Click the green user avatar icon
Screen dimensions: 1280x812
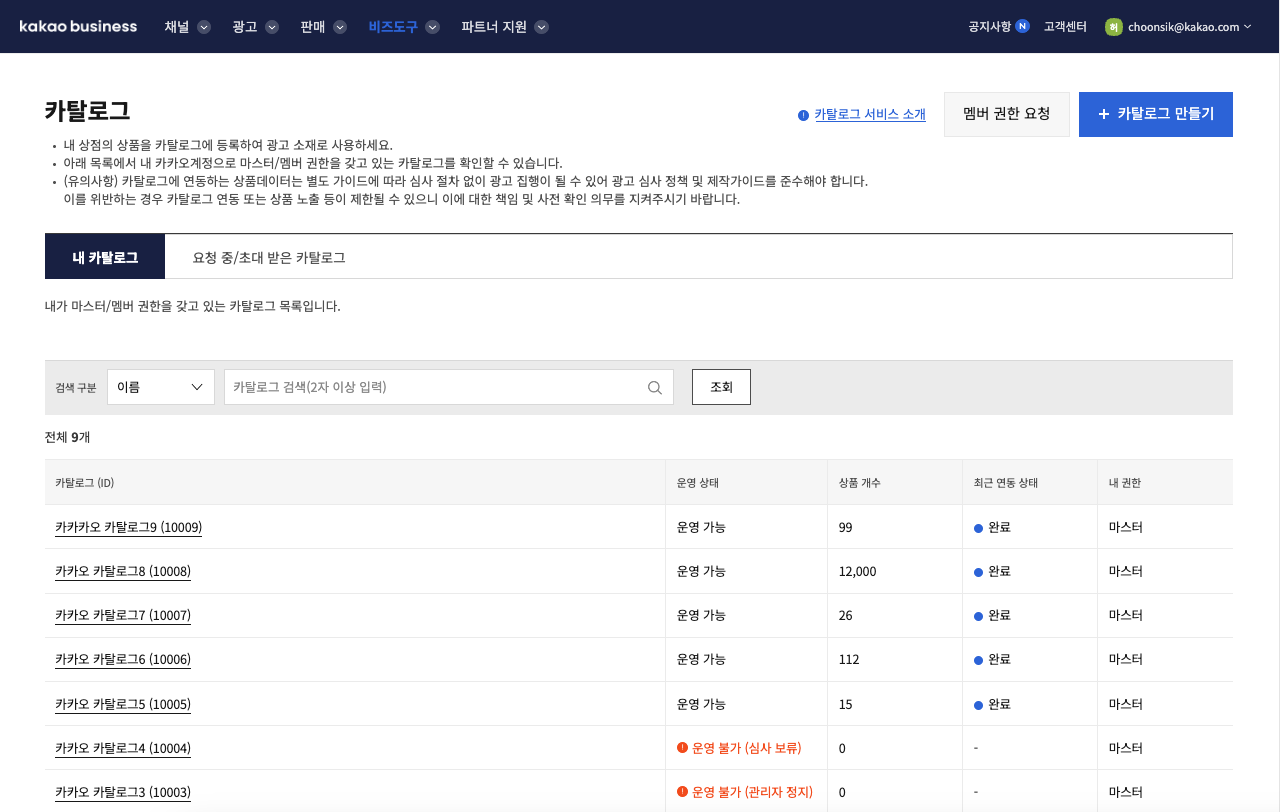coord(1113,27)
